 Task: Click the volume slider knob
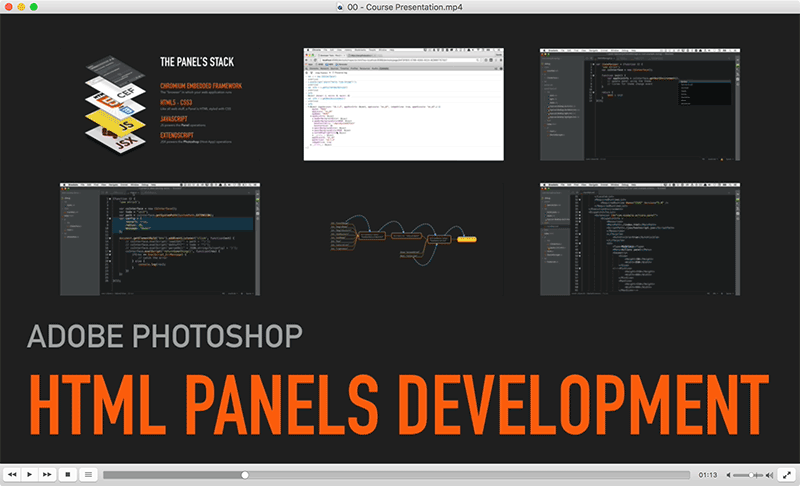click(x=751, y=475)
